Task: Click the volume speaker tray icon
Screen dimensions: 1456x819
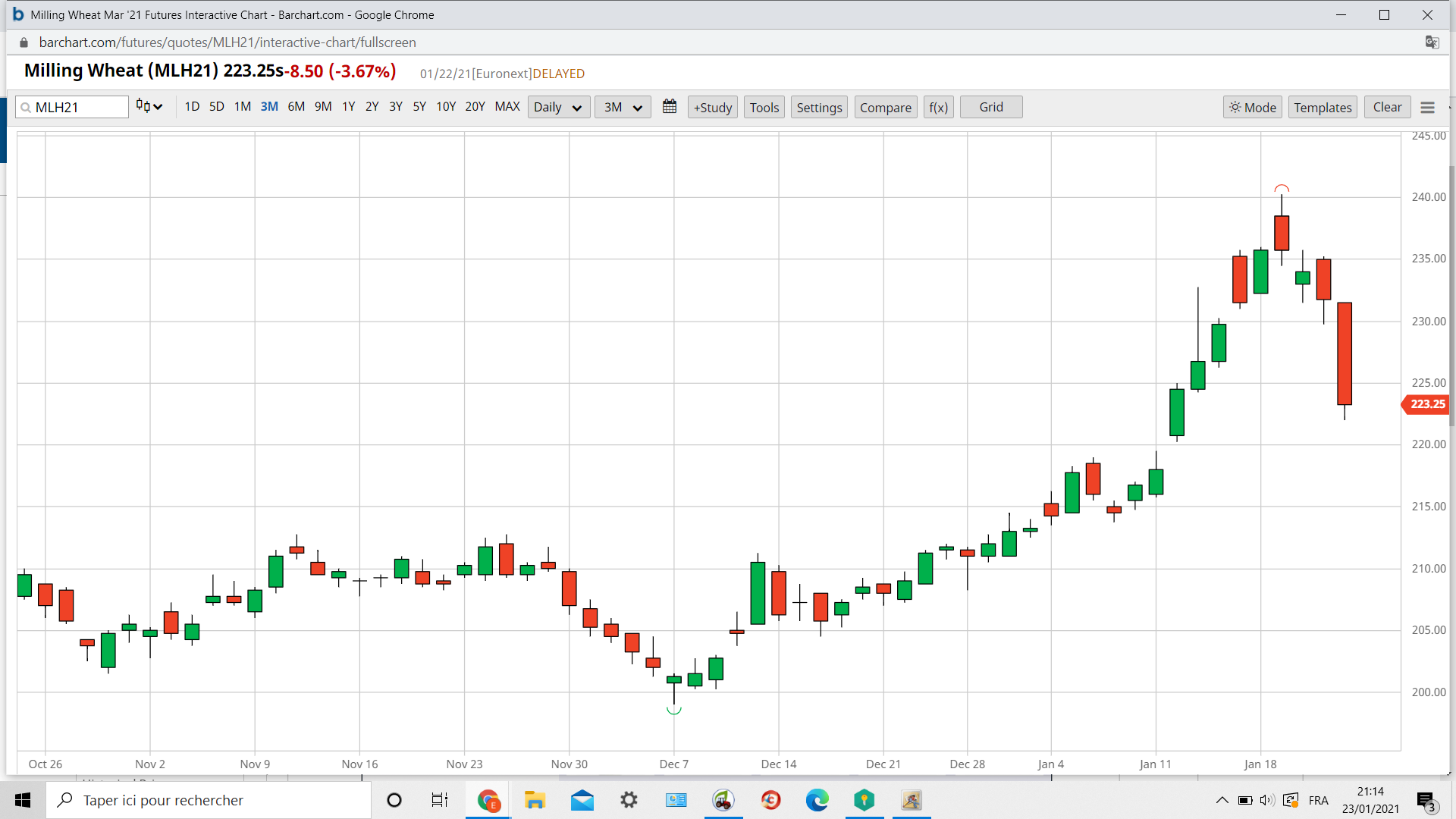Action: [1267, 800]
